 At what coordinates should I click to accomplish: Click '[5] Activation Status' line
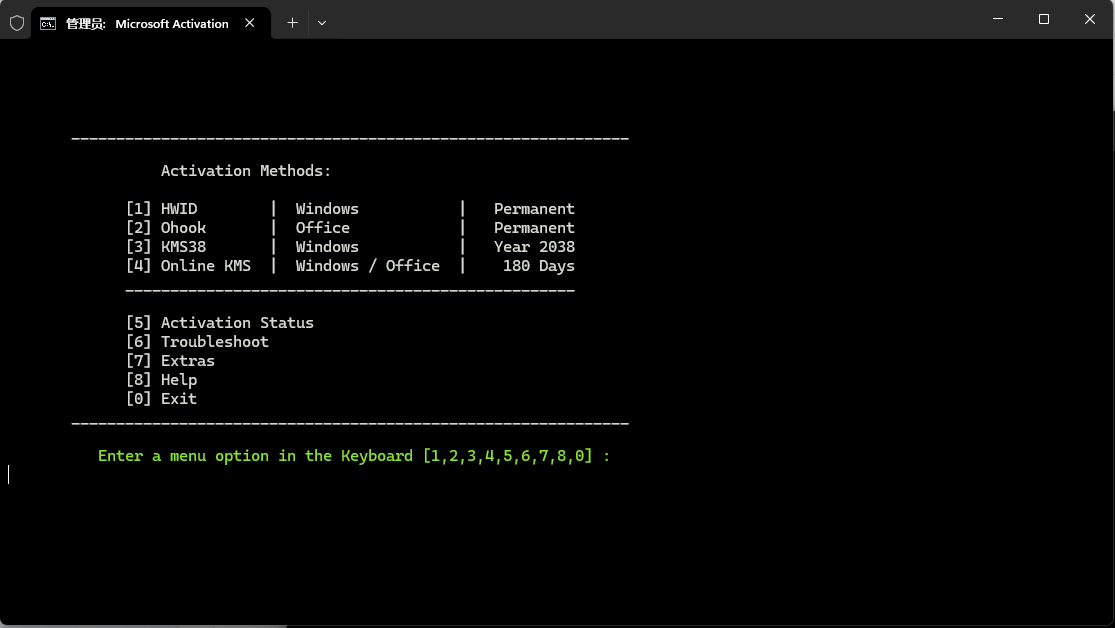(x=220, y=323)
